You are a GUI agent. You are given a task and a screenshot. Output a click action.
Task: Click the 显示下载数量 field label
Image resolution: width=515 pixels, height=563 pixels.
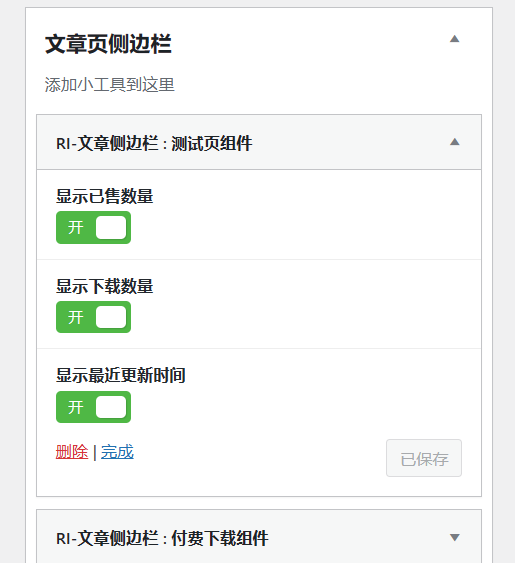click(105, 286)
